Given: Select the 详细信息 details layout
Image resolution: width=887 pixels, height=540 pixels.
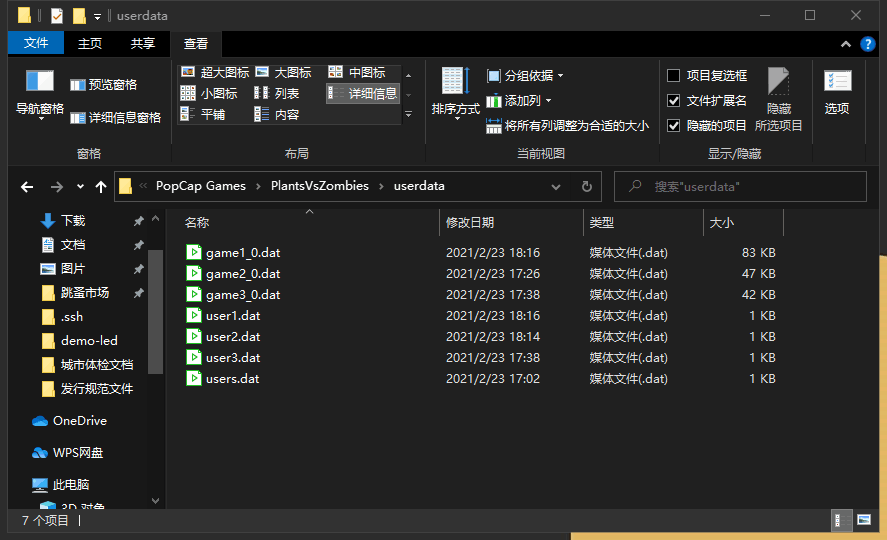Looking at the screenshot, I should tap(363, 93).
